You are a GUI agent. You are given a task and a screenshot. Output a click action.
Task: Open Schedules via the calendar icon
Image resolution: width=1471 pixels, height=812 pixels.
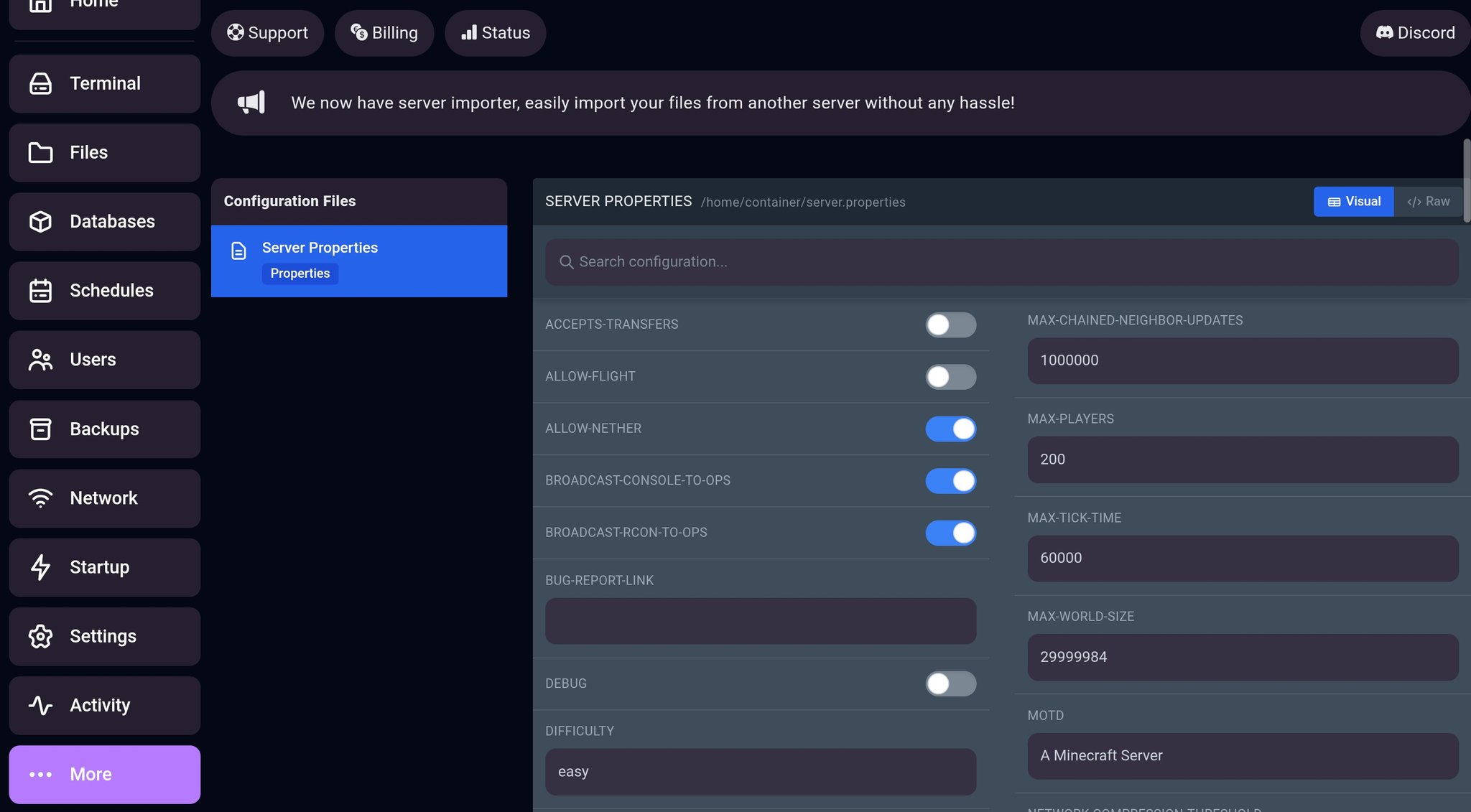(40, 290)
